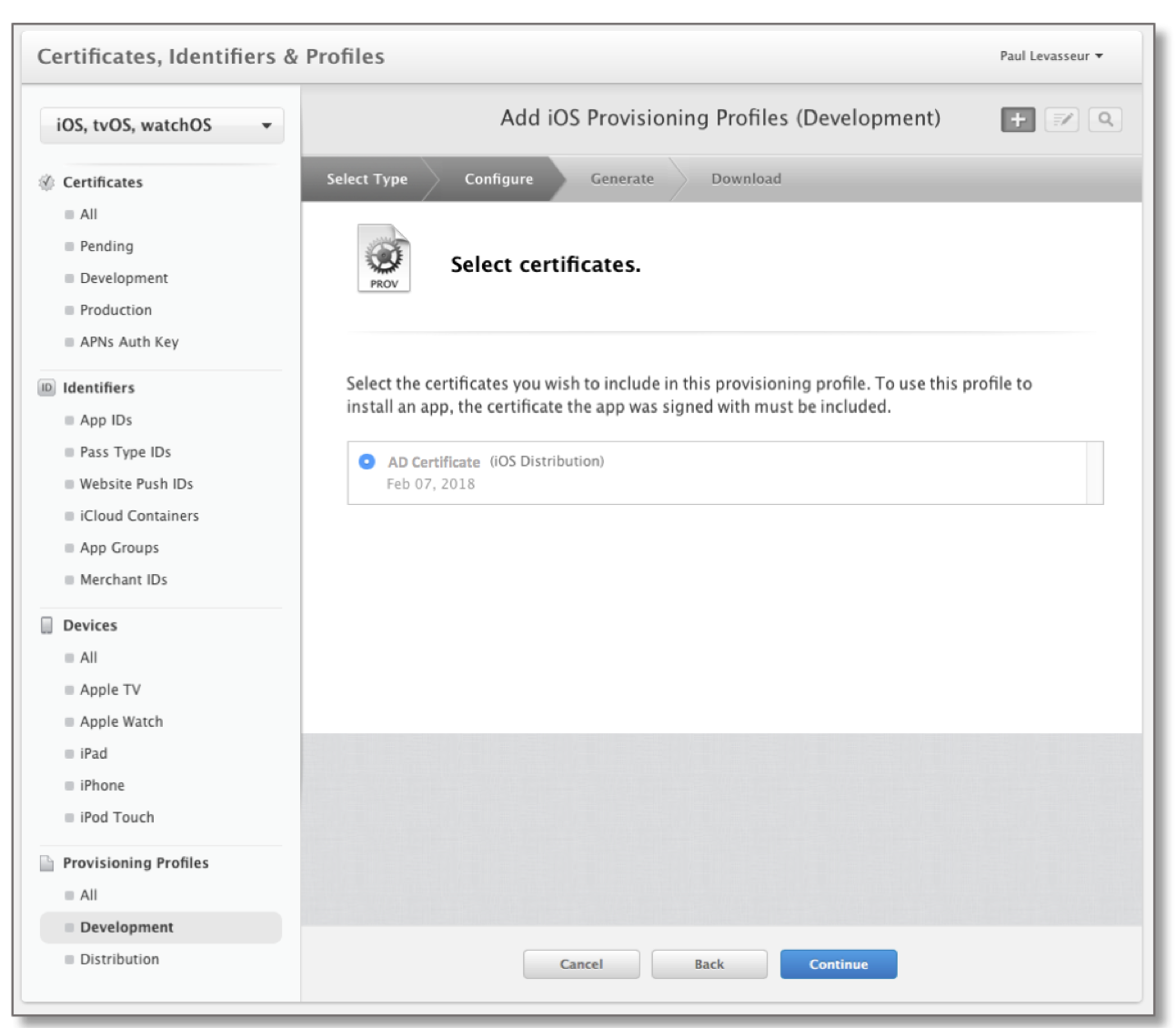Click the Back button
The width and height of the screenshot is (1176, 1028).
point(709,964)
